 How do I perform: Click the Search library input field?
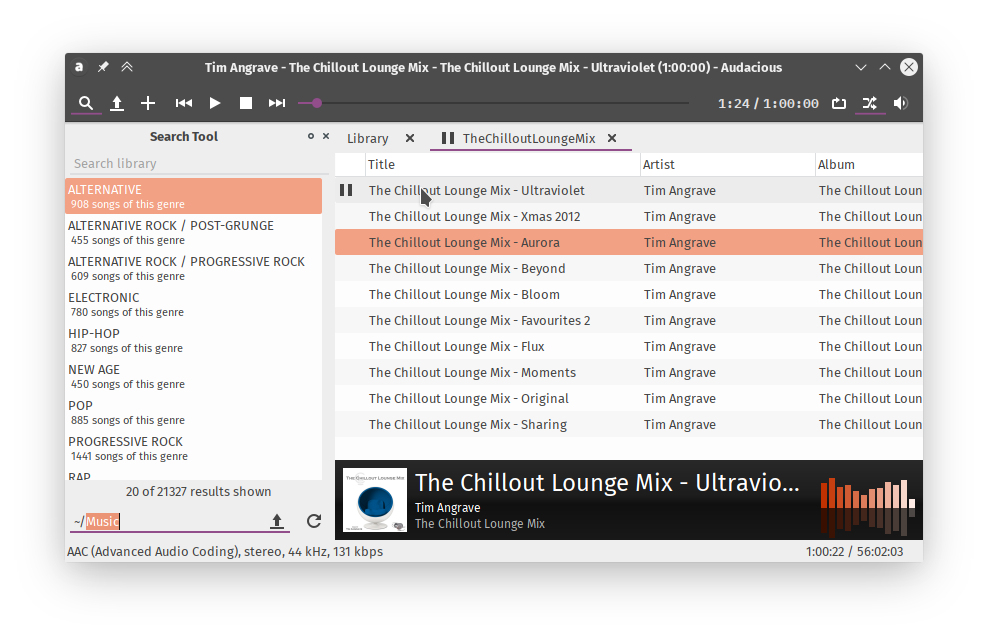198,164
